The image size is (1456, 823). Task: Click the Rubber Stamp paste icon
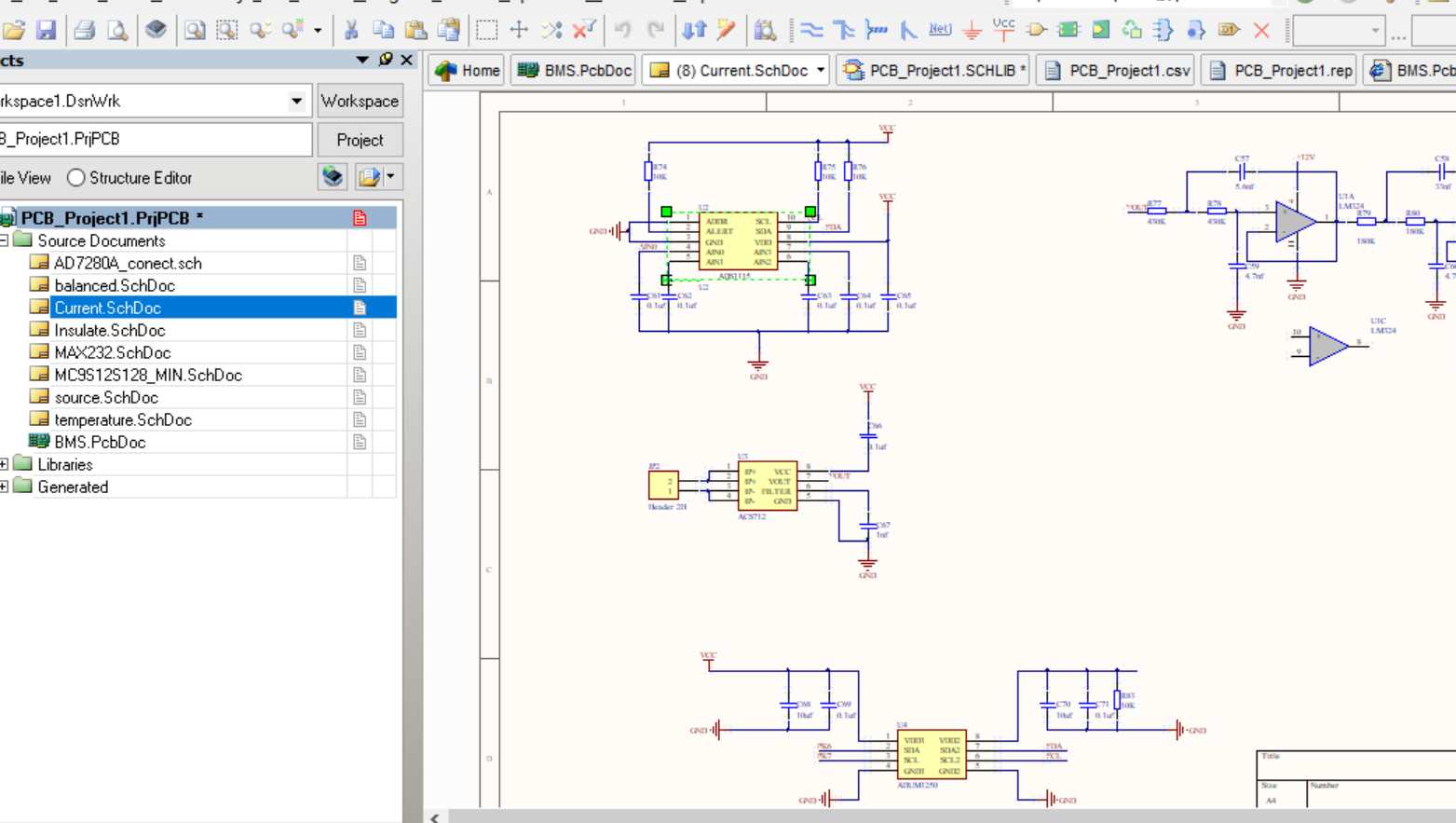pos(449,31)
